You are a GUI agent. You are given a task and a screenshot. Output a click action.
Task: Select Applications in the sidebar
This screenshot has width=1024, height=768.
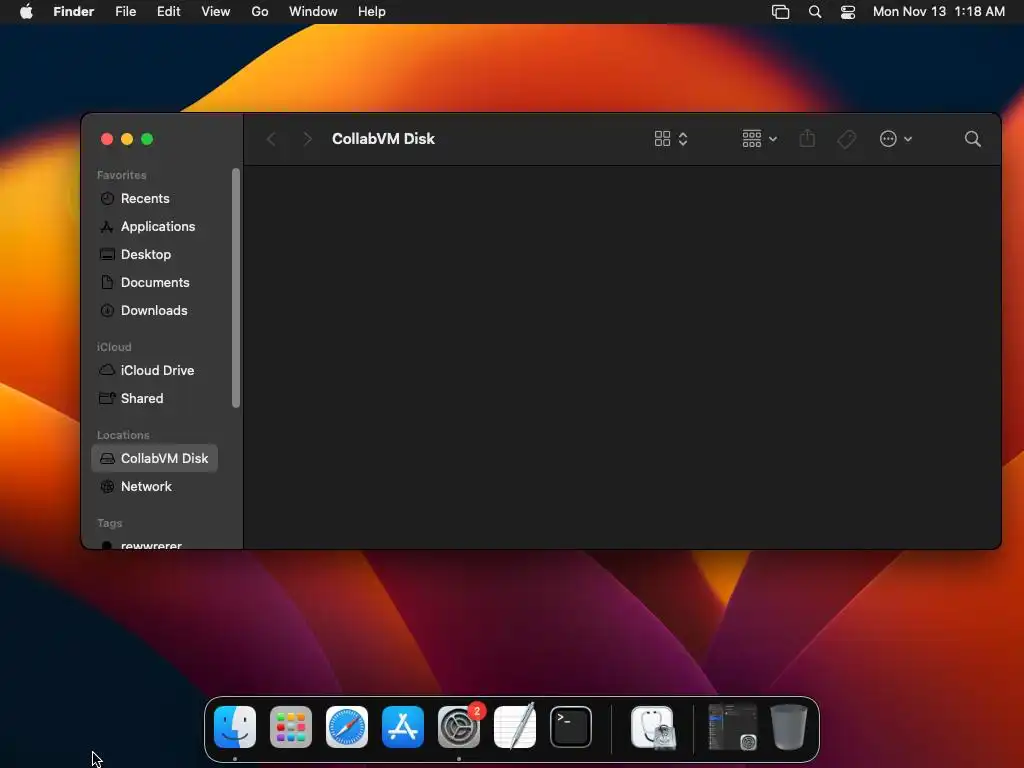155,227
